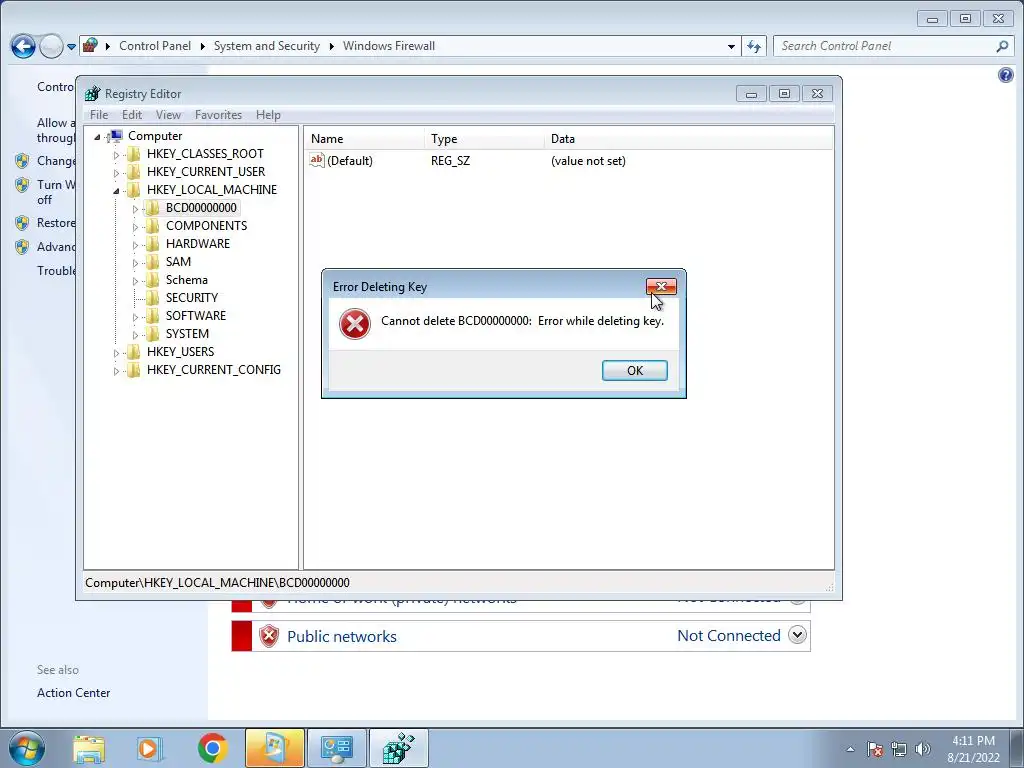Switch to the Registry Editor taskbar button
Screen dimensions: 1024x768
point(399,748)
